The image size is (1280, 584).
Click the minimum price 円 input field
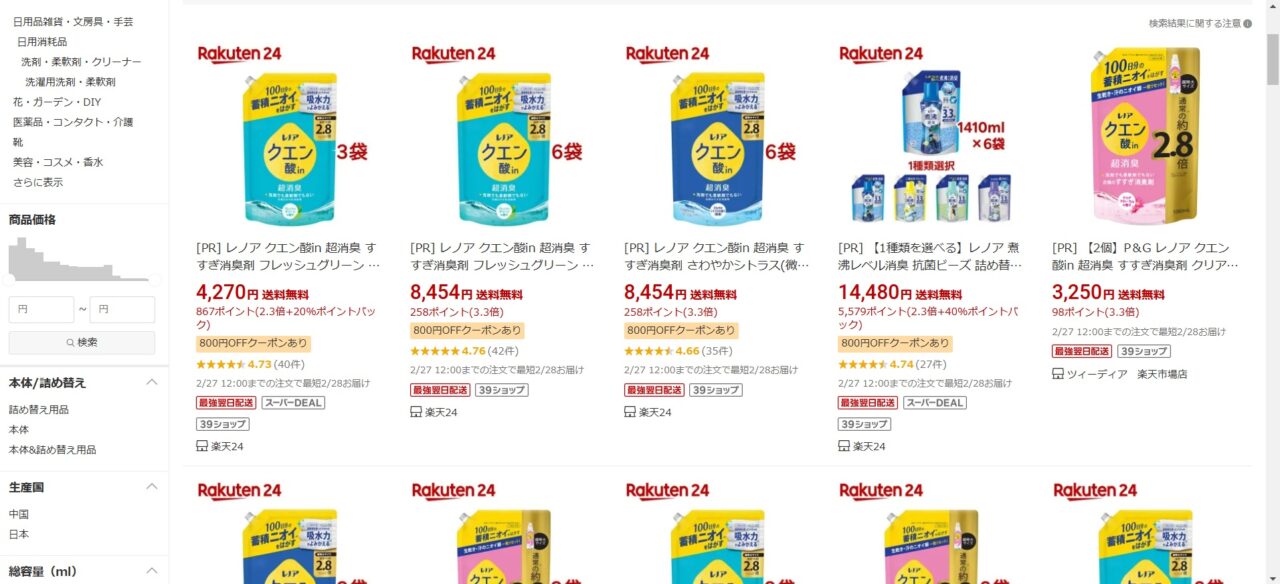point(41,310)
